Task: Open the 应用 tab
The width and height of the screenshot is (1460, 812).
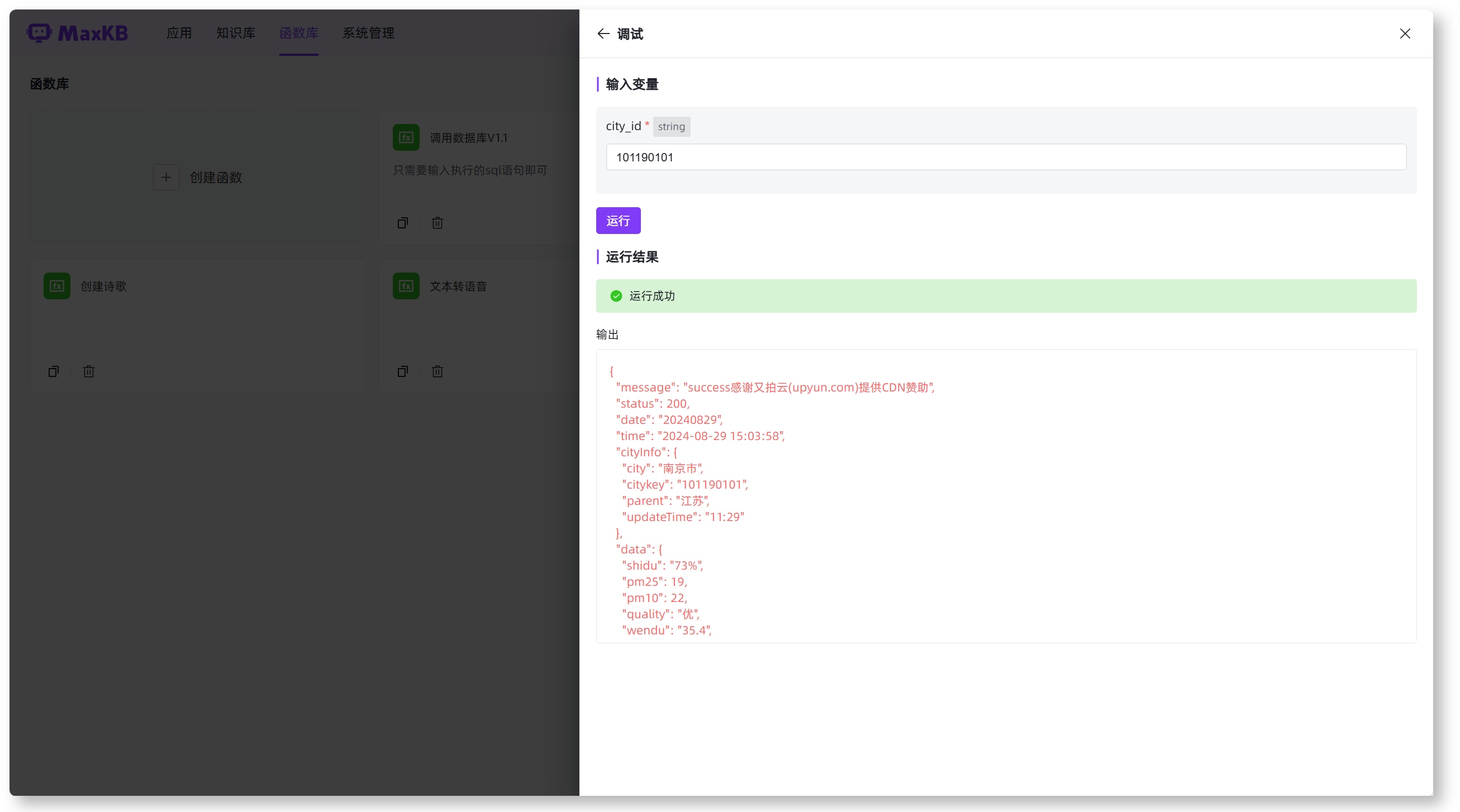Action: point(179,33)
